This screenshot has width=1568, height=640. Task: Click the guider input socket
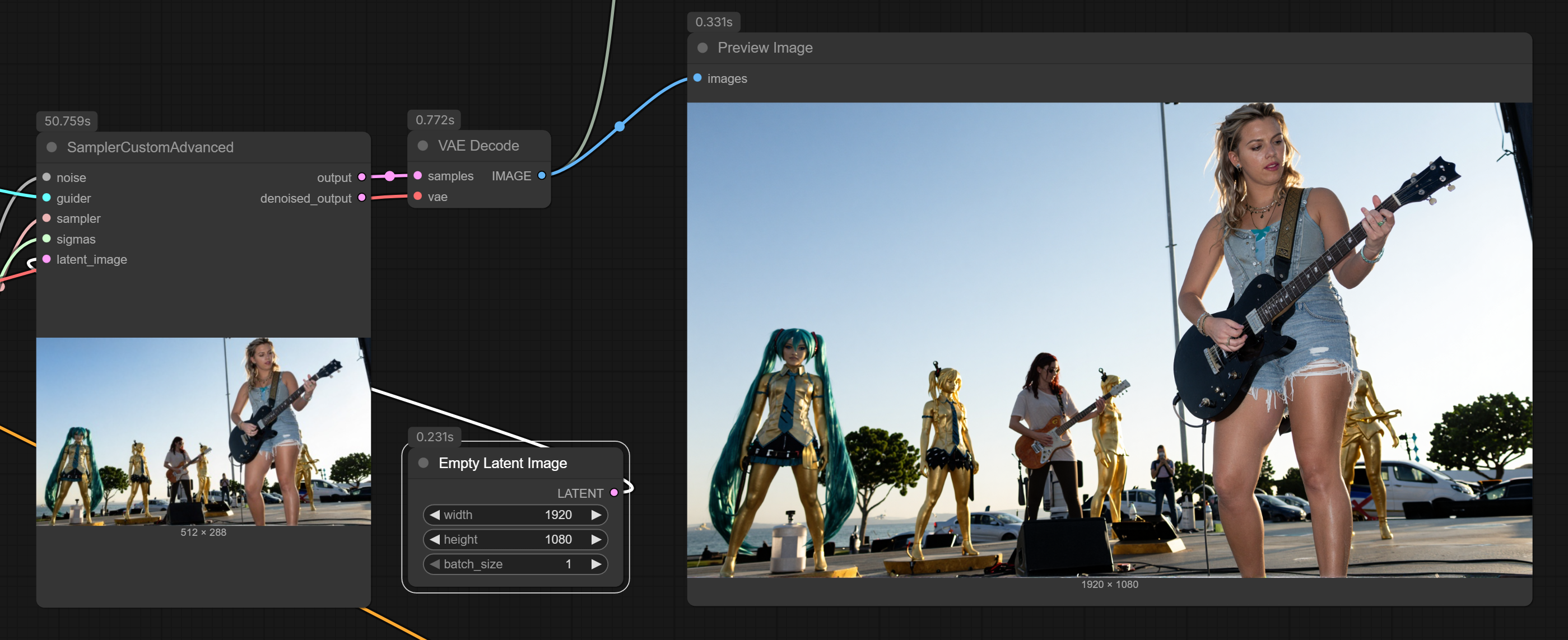[x=47, y=198]
